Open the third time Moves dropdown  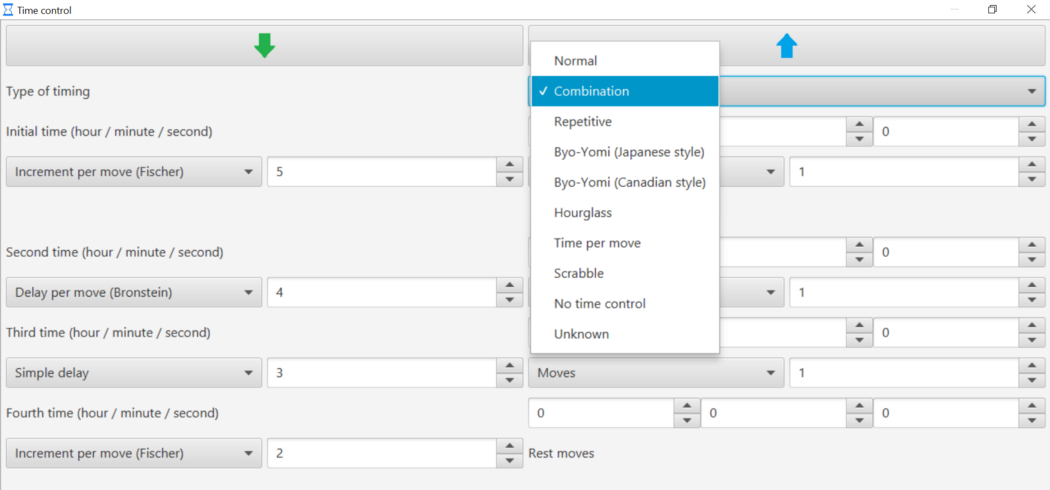point(654,373)
